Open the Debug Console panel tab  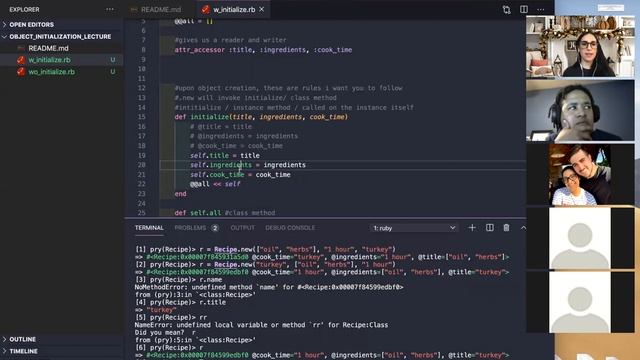click(290, 228)
